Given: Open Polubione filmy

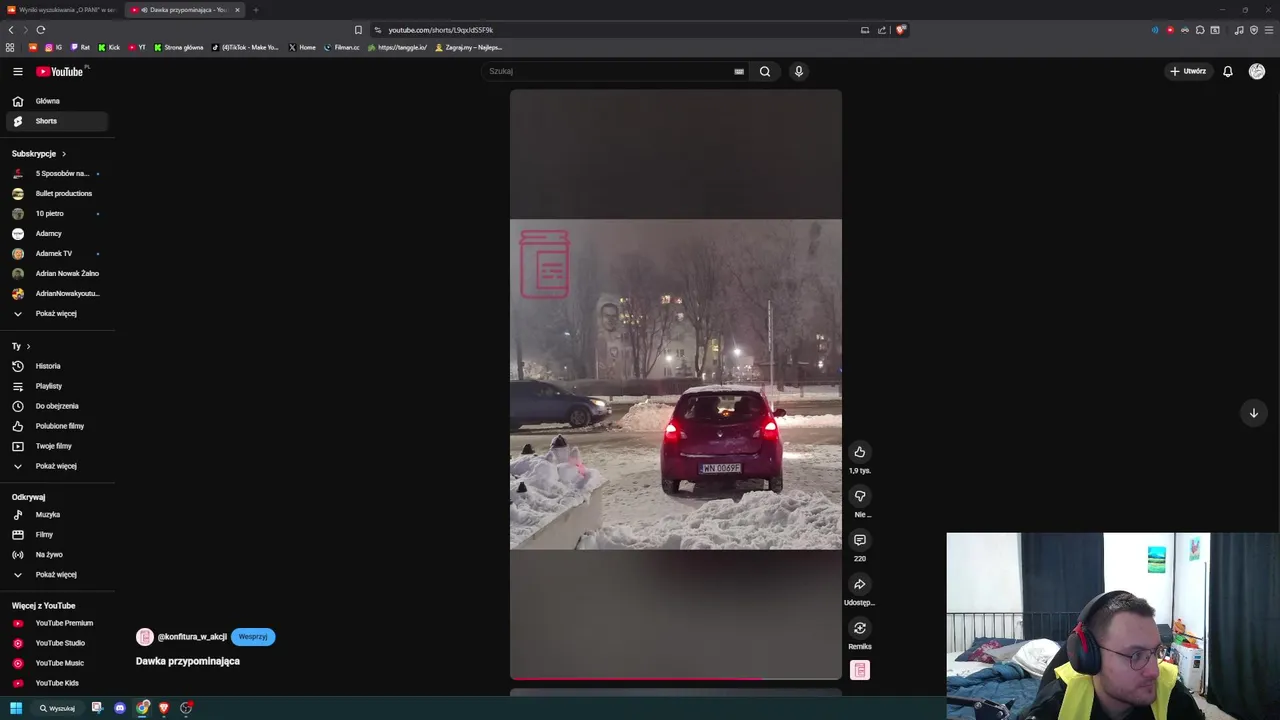Looking at the screenshot, I should 57,426.
